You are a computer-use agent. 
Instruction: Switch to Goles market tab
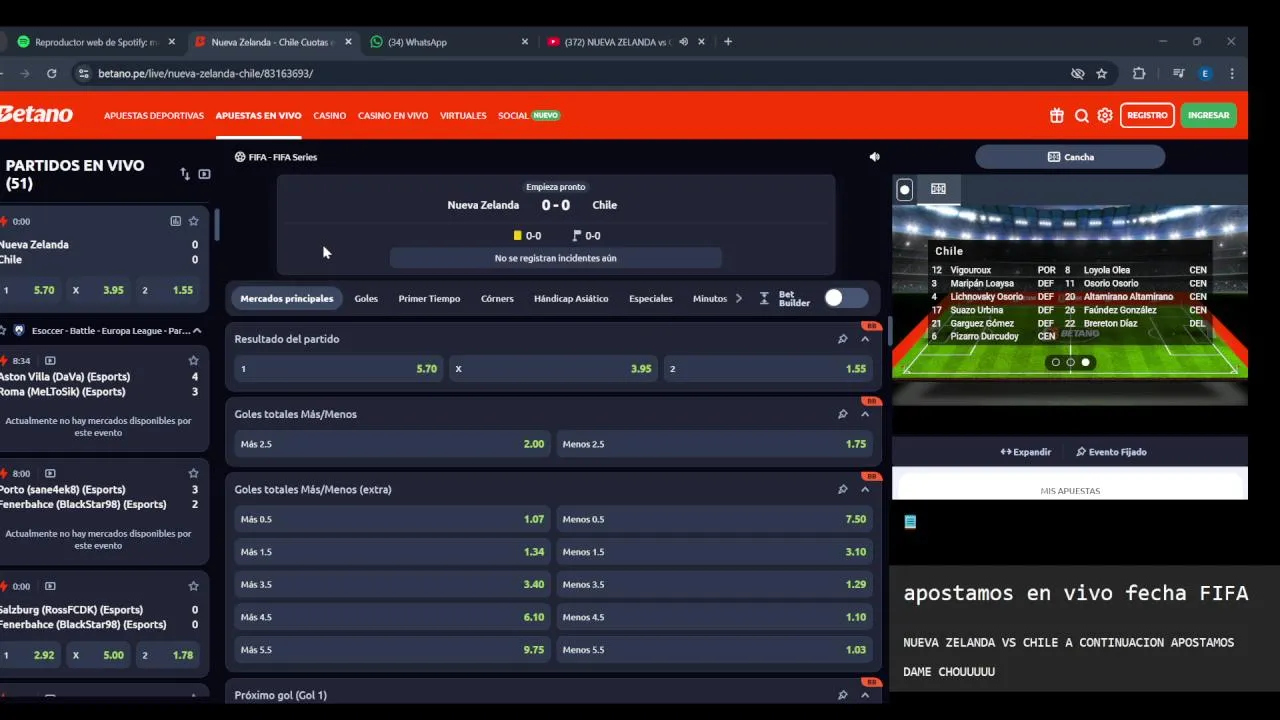(366, 298)
